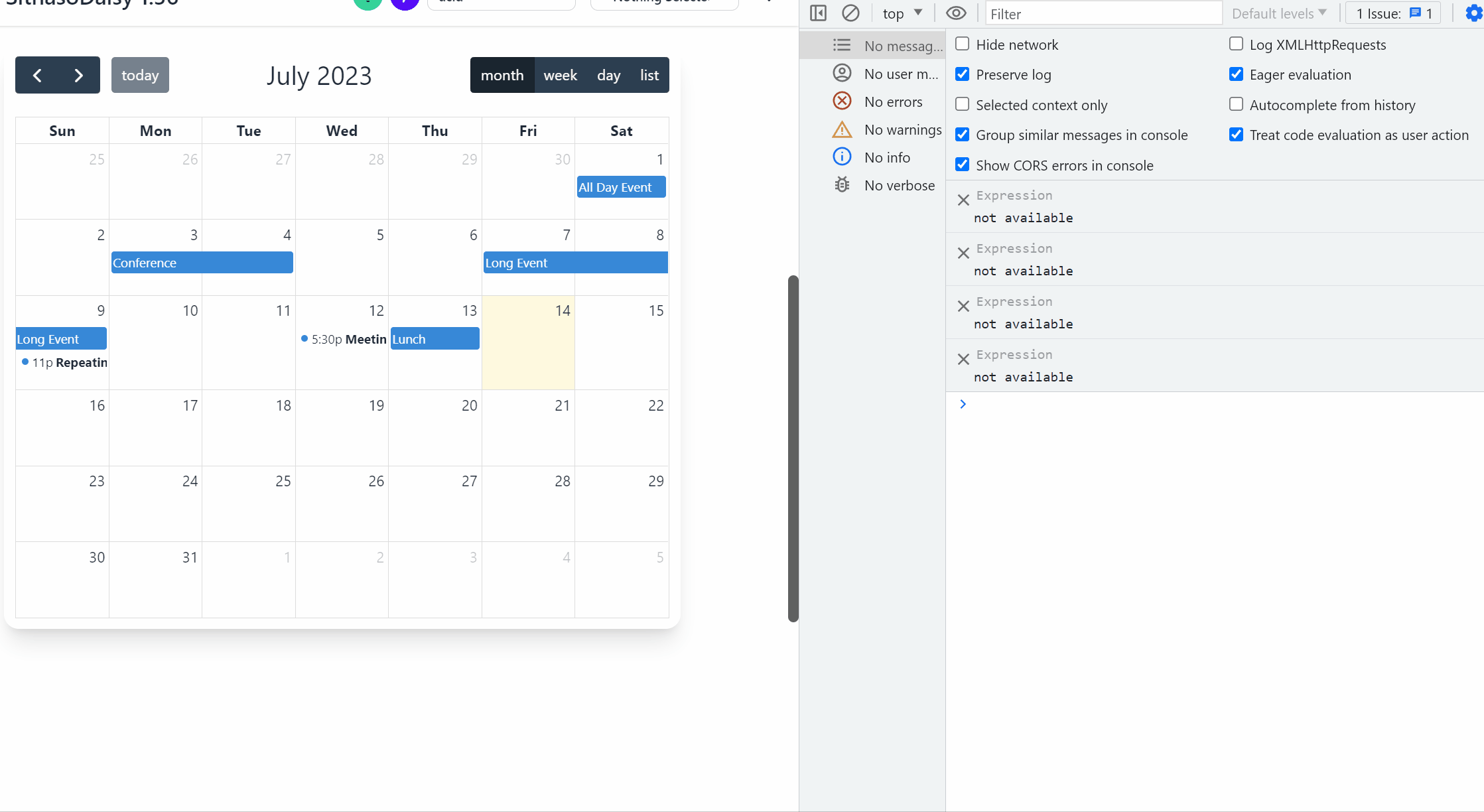The height and width of the screenshot is (812, 1484).
Task: Open DevTools settings gear
Action: click(x=1472, y=13)
